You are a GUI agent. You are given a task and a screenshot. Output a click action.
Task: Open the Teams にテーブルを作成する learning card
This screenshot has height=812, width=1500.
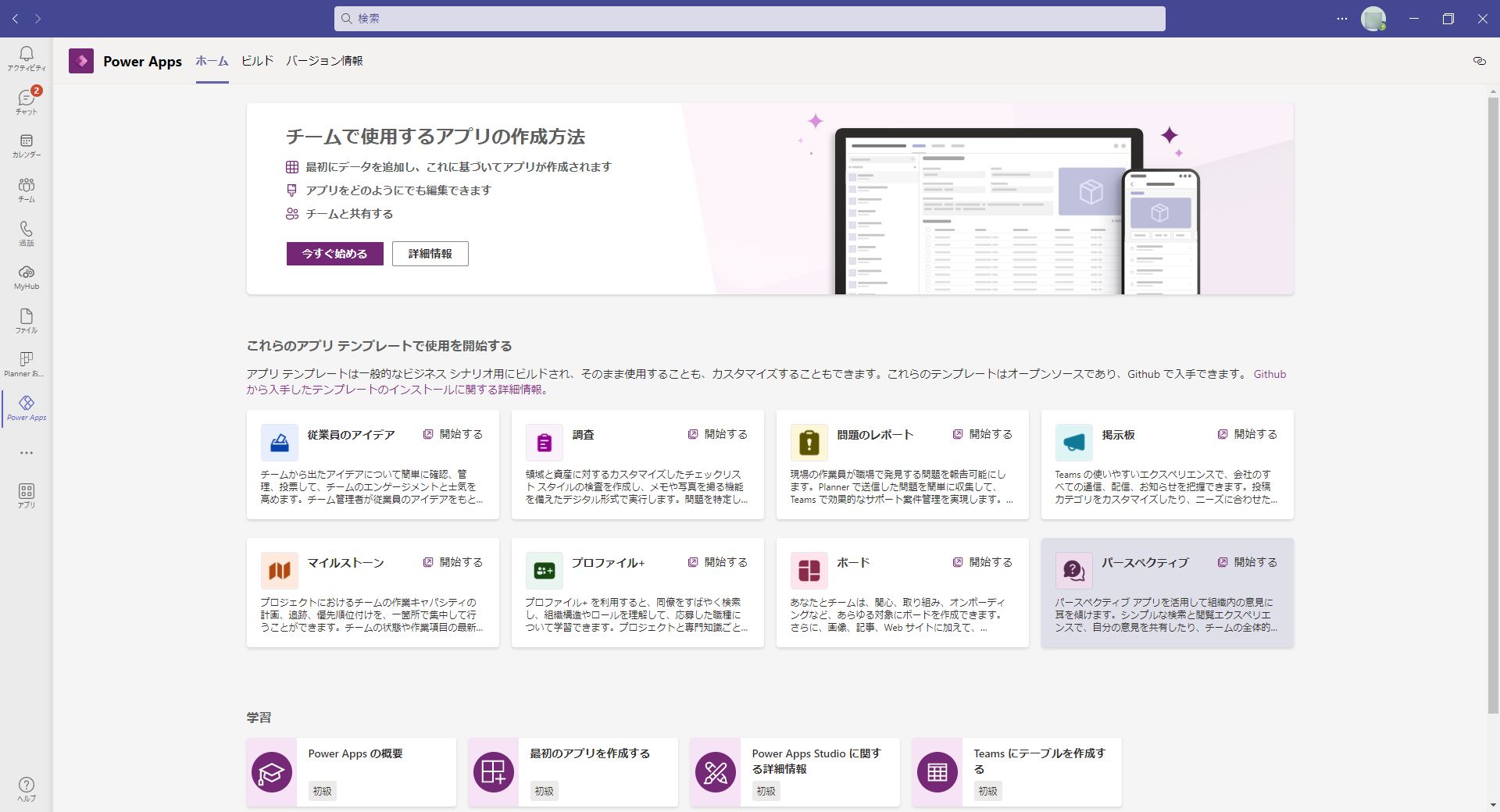tap(1017, 772)
